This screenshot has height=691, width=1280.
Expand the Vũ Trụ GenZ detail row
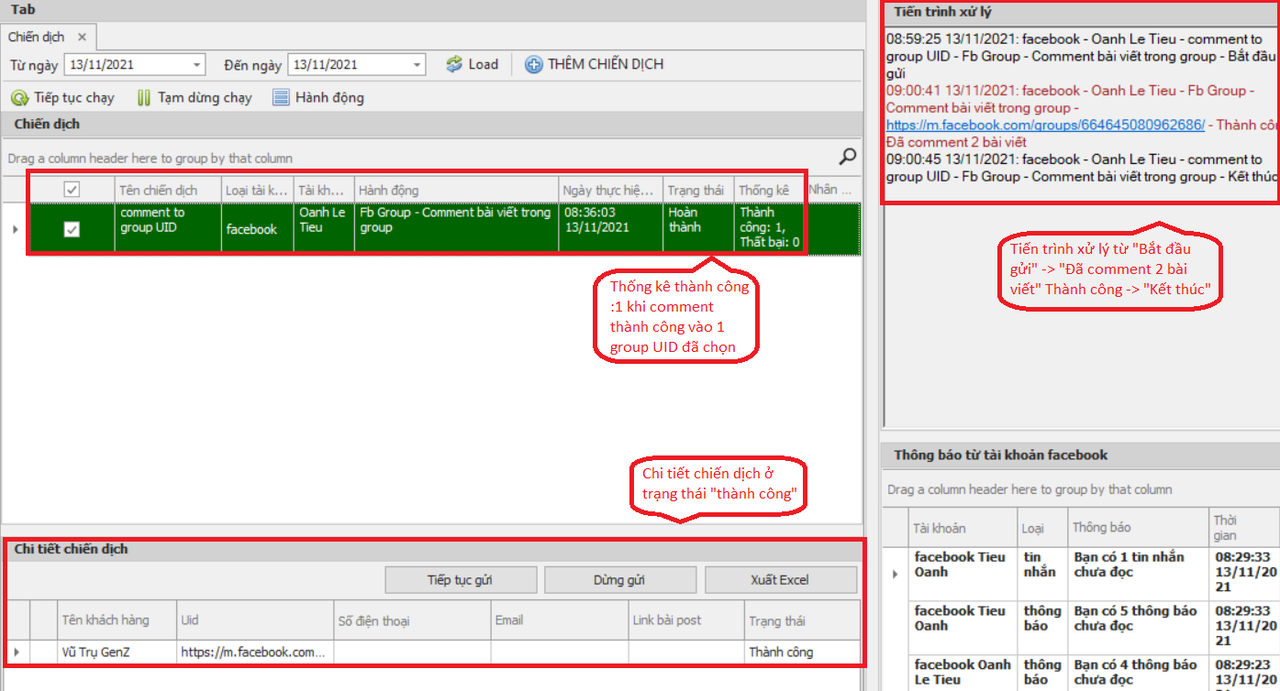click(15, 652)
